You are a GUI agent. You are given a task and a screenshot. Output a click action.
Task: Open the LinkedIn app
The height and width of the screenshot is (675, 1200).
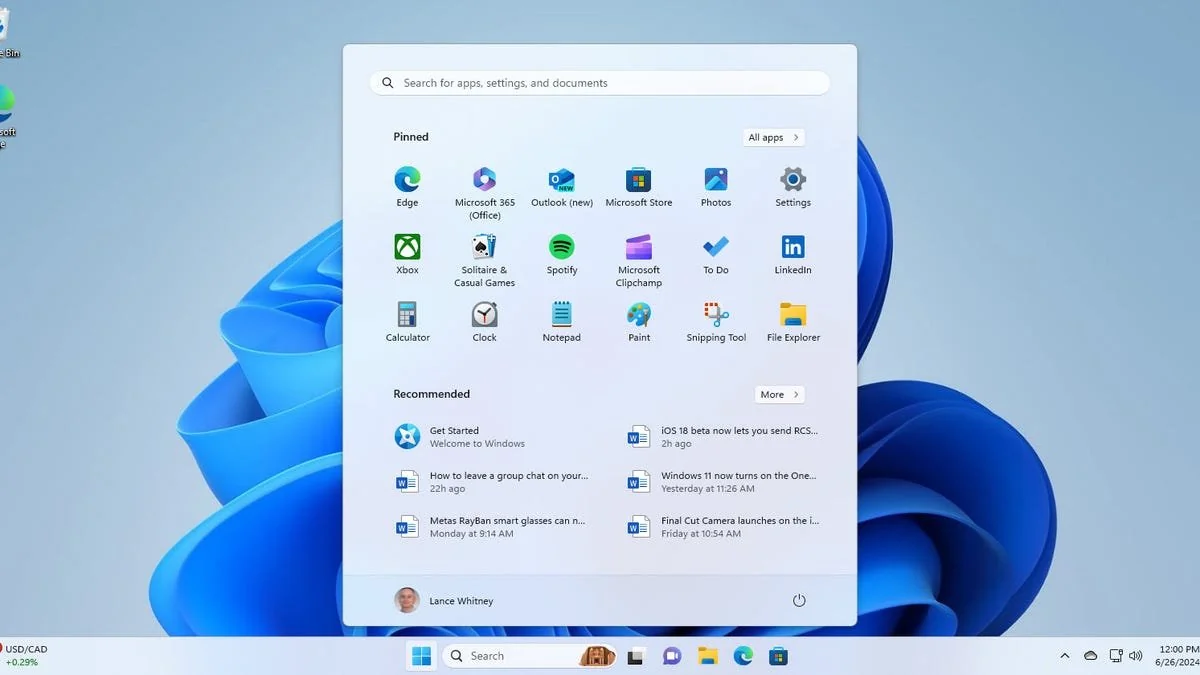793,254
